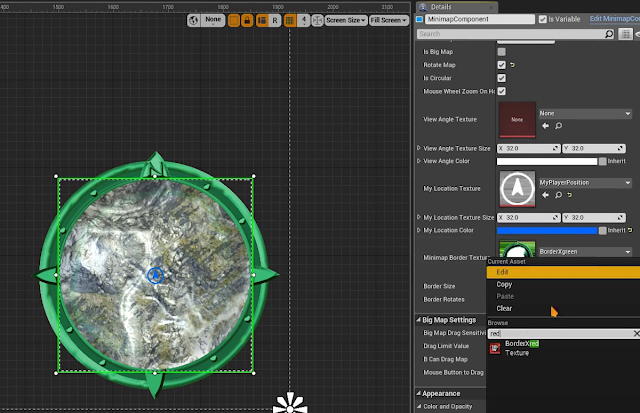This screenshot has height=413, width=640.
Task: Collapse the Appearance section
Action: point(418,393)
